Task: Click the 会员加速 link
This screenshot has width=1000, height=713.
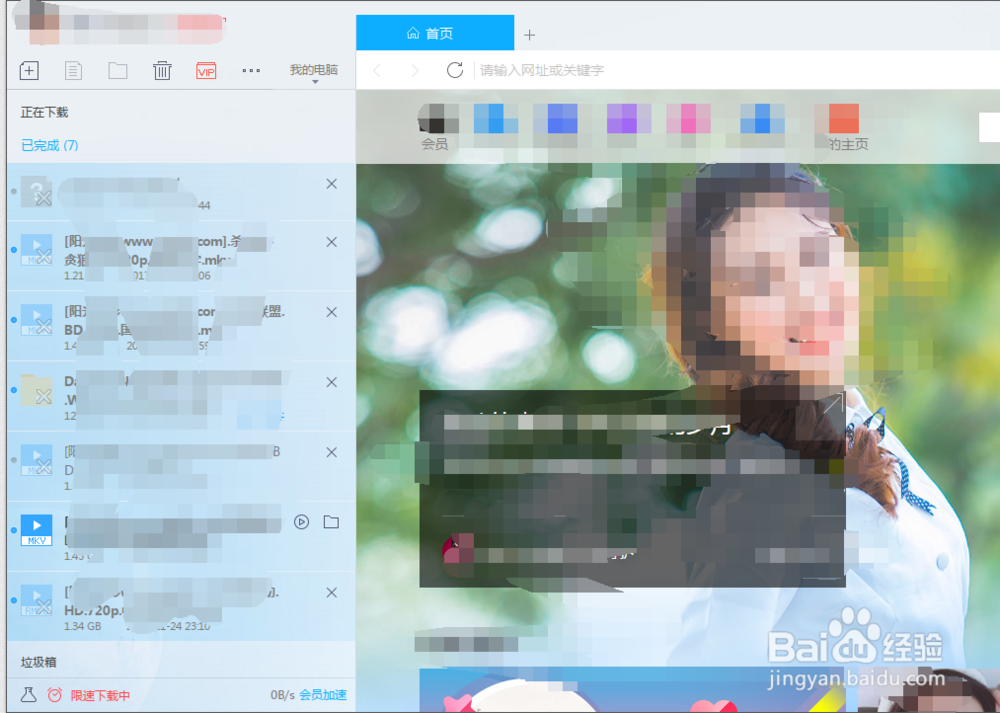Action: tap(323, 695)
